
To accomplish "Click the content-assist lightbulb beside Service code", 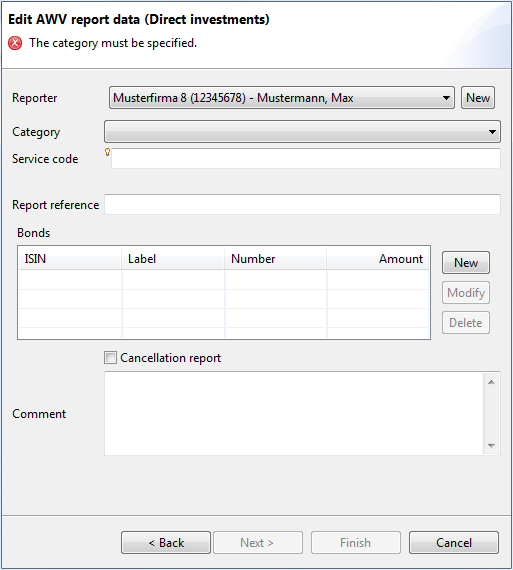I will (107, 152).
